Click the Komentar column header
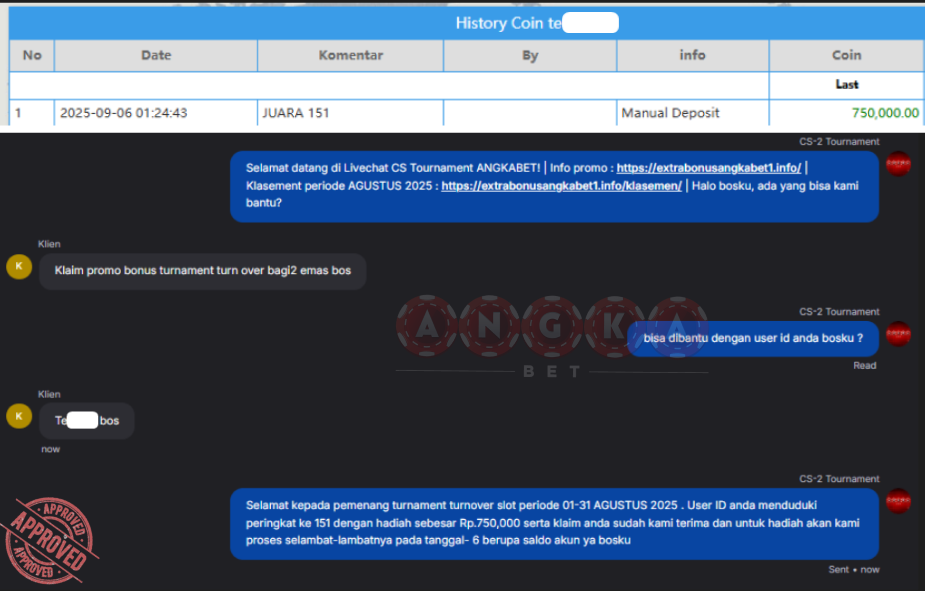This screenshot has width=925, height=591. point(350,55)
